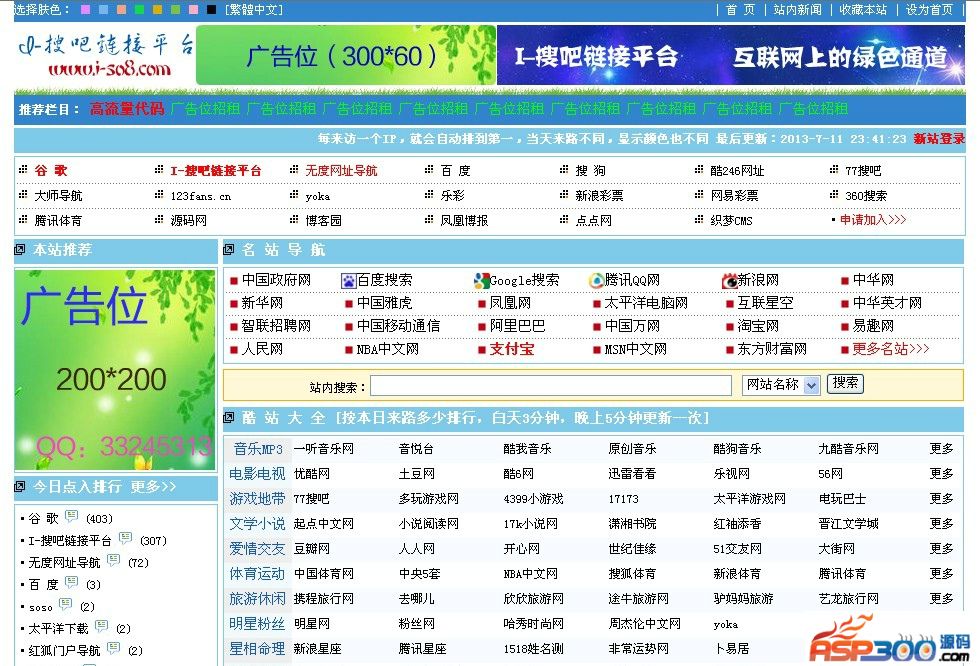980x666 pixels.
Task: Switch to 繁體中文 language
Action: (x=254, y=9)
